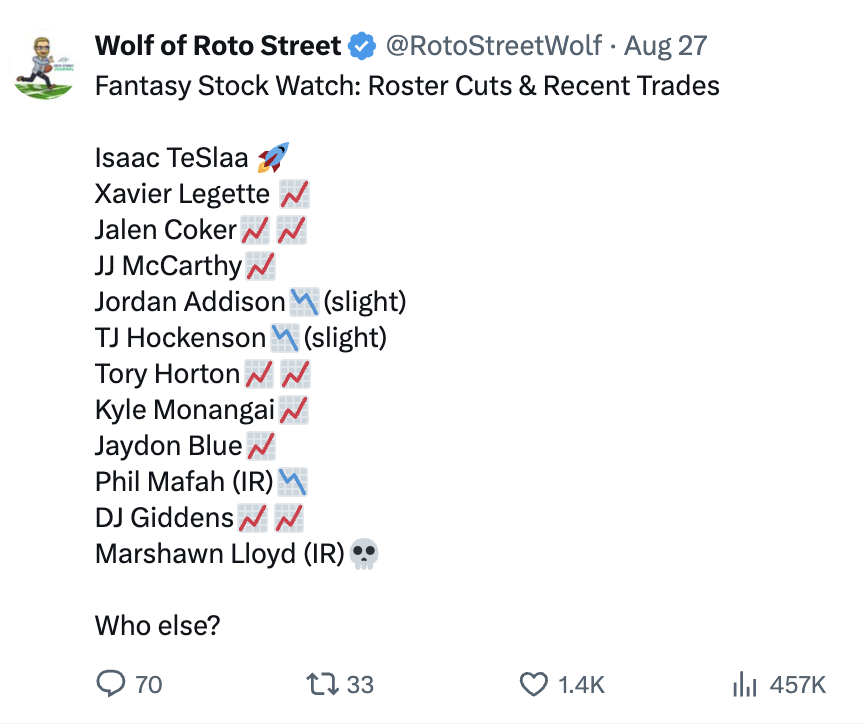Open the Aug 27 timestamp link
This screenshot has height=726, width=864.
pos(665,46)
